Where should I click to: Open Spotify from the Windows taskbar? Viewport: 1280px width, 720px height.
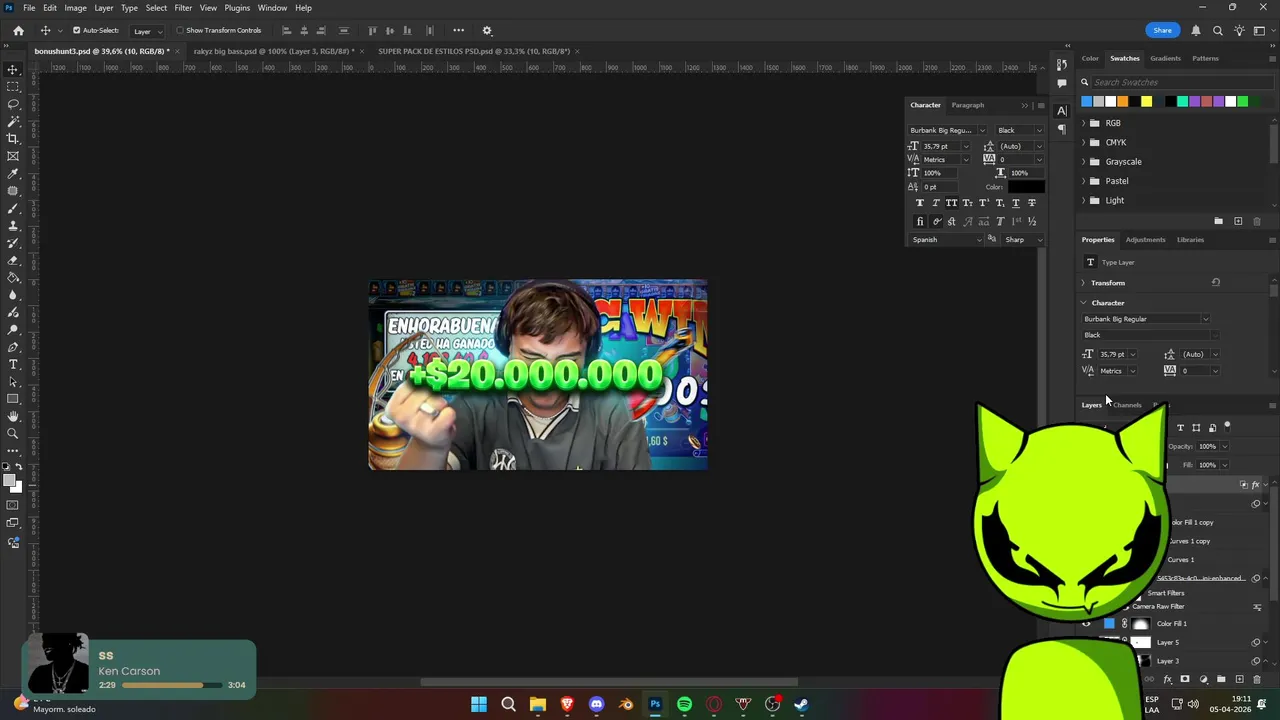pyautogui.click(x=684, y=704)
